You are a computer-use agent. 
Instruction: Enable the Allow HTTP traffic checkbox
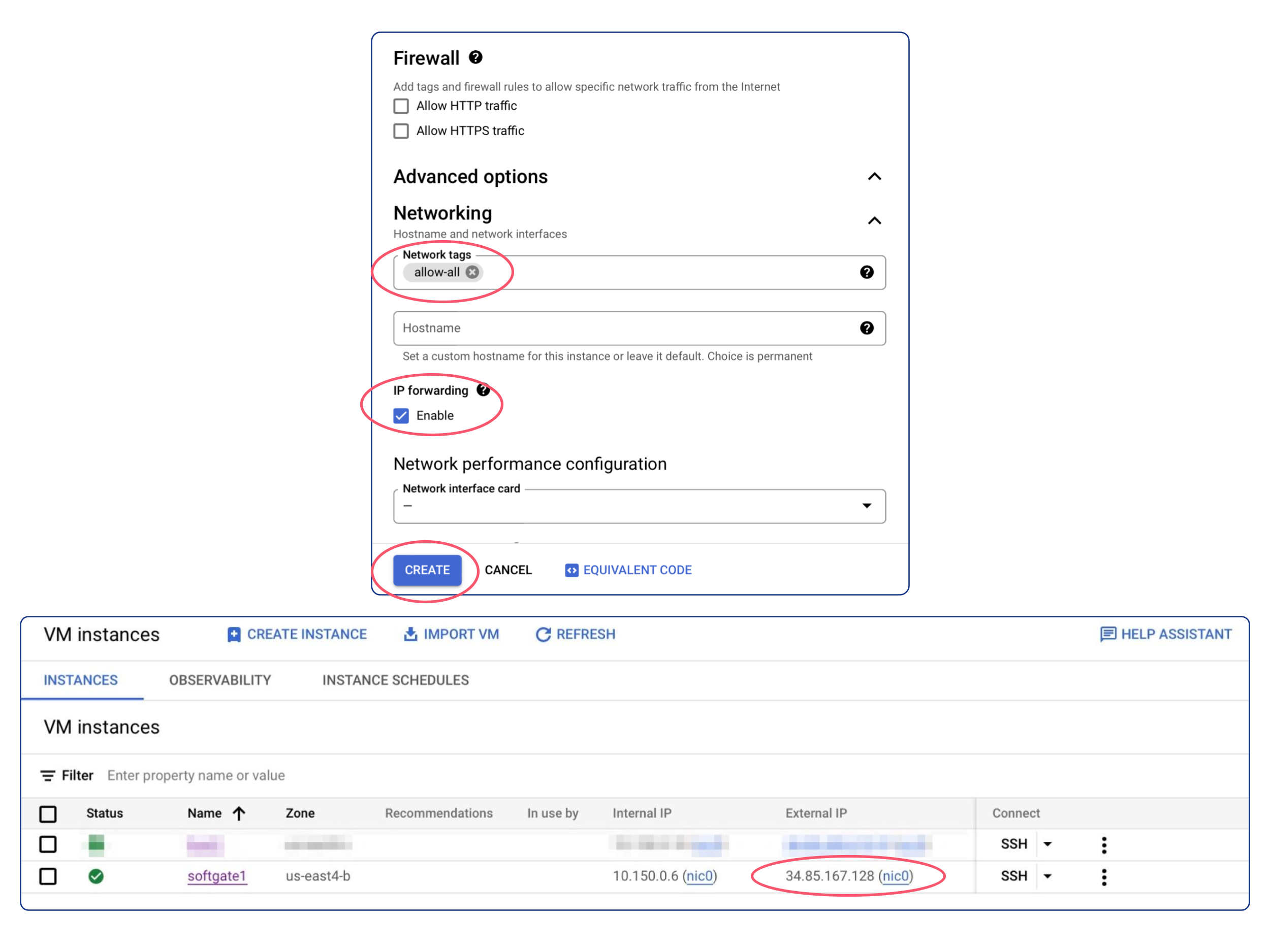tap(401, 106)
